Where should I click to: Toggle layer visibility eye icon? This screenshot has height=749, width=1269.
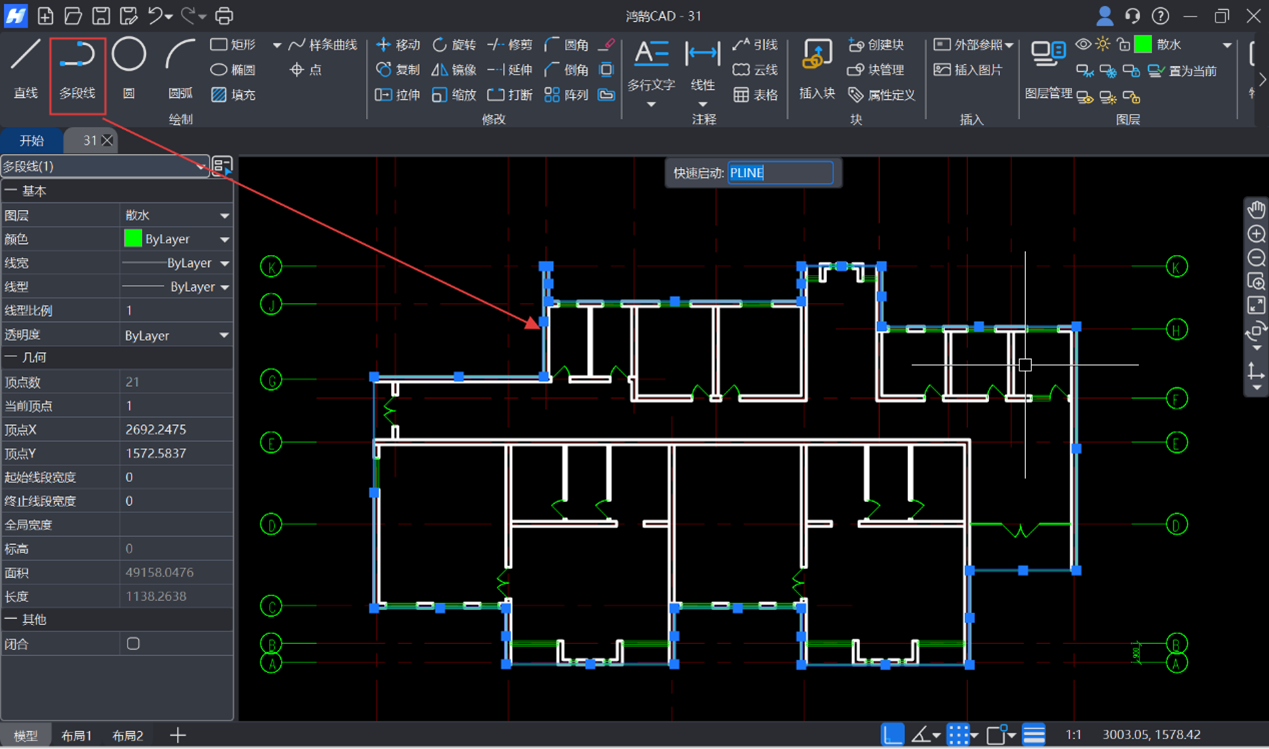pyautogui.click(x=1083, y=45)
